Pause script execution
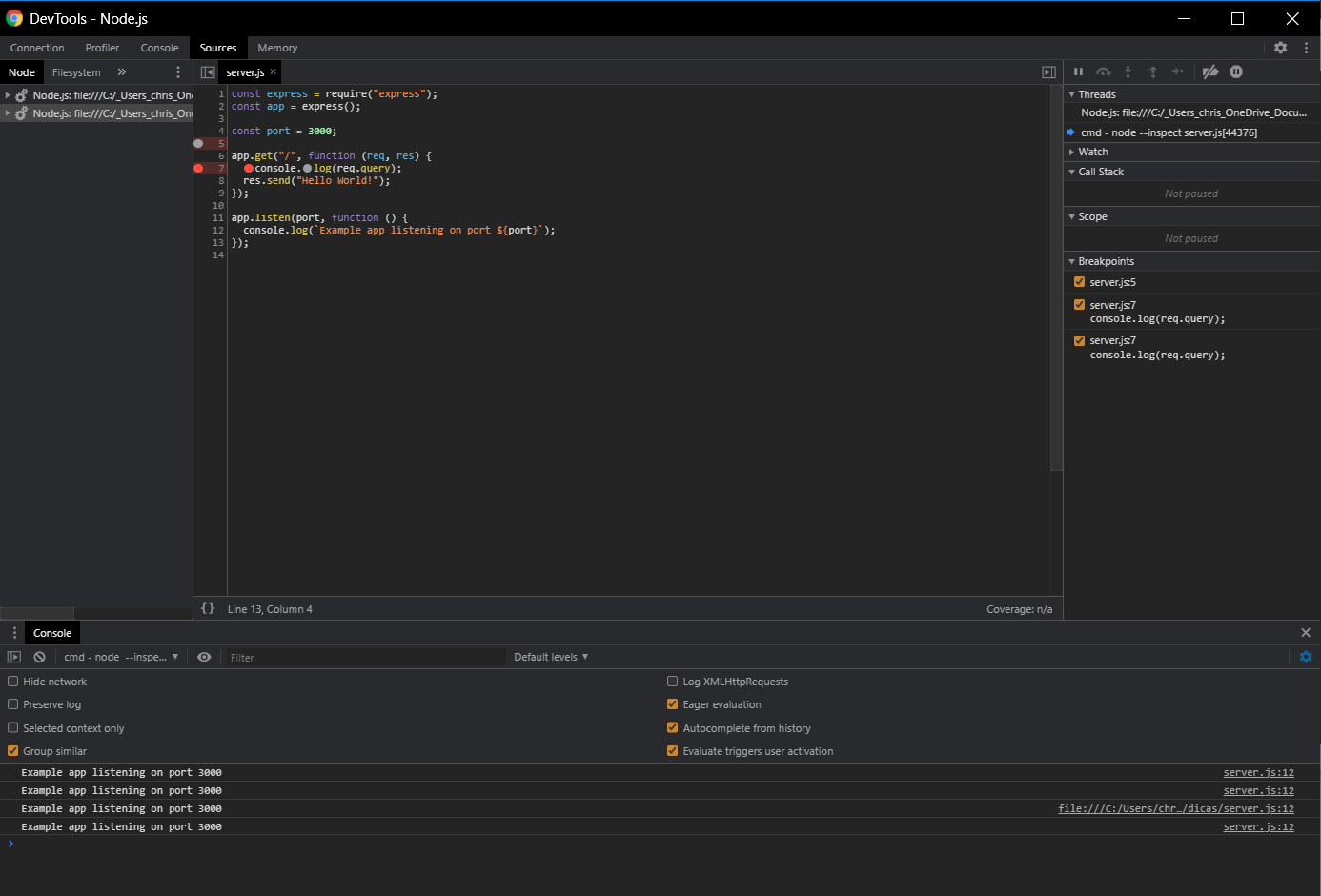The image size is (1321, 896). pos(1078,71)
